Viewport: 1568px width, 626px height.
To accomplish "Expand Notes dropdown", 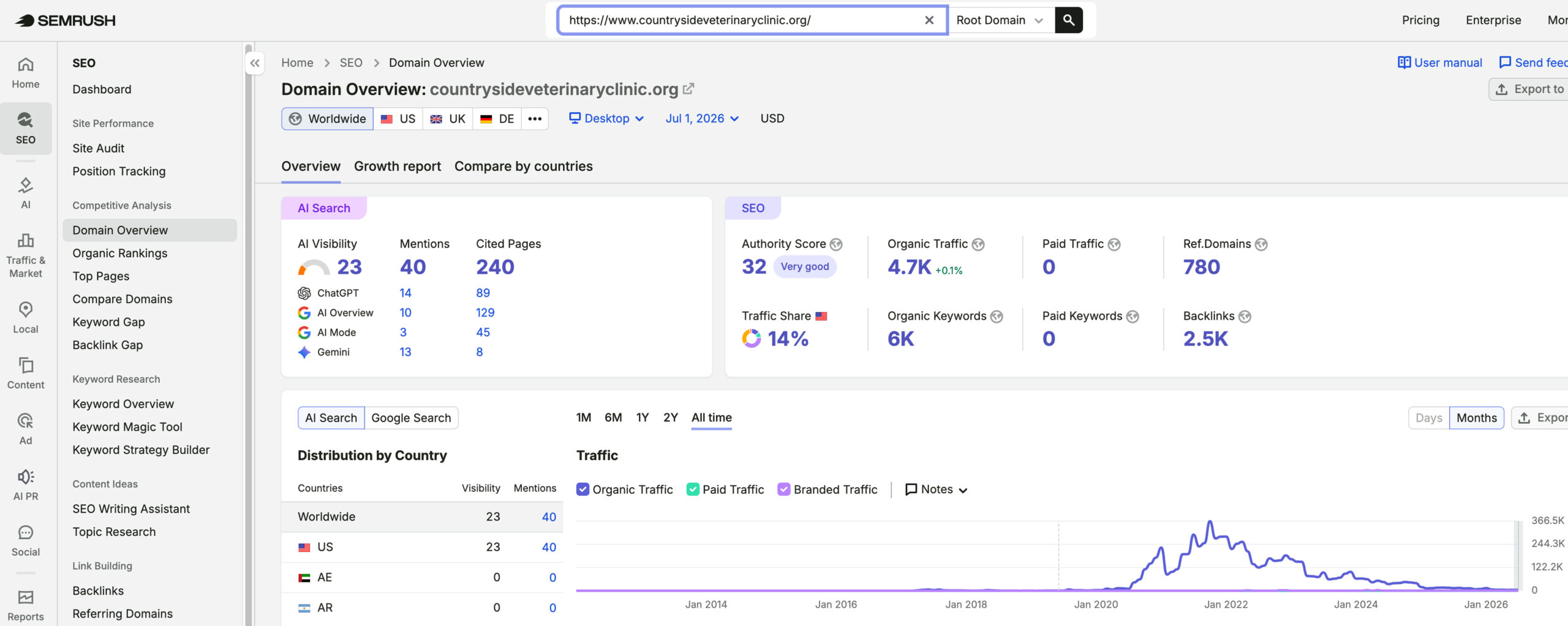I will [937, 489].
